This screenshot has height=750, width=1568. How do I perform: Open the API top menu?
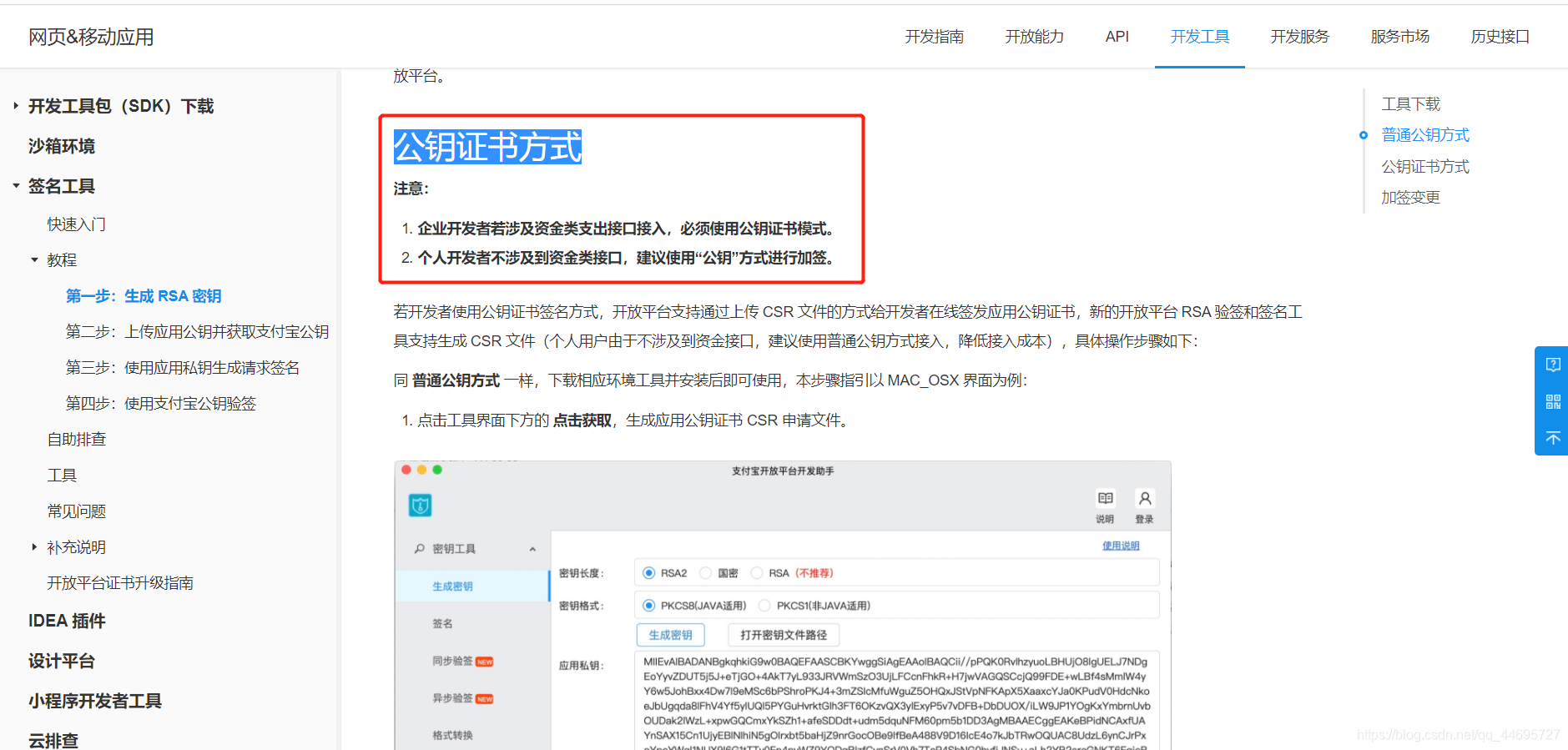[x=1117, y=37]
